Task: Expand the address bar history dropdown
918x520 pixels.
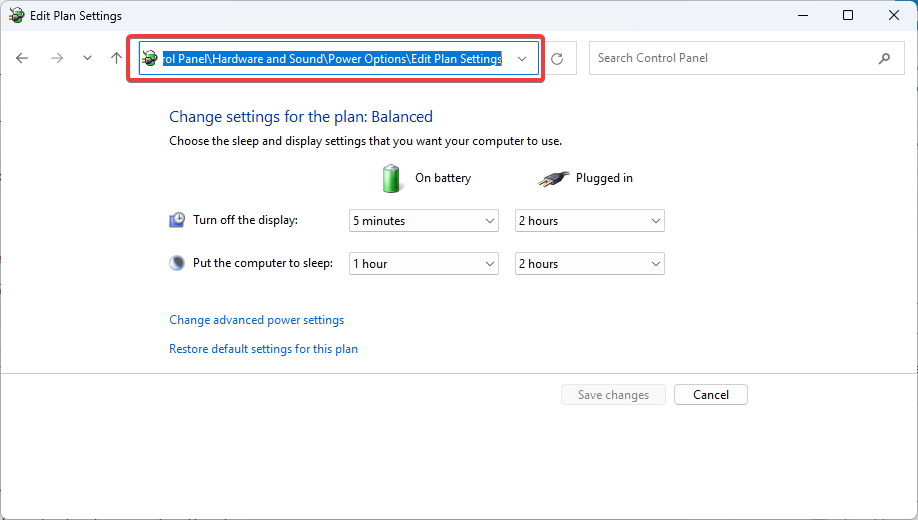Action: tap(522, 59)
